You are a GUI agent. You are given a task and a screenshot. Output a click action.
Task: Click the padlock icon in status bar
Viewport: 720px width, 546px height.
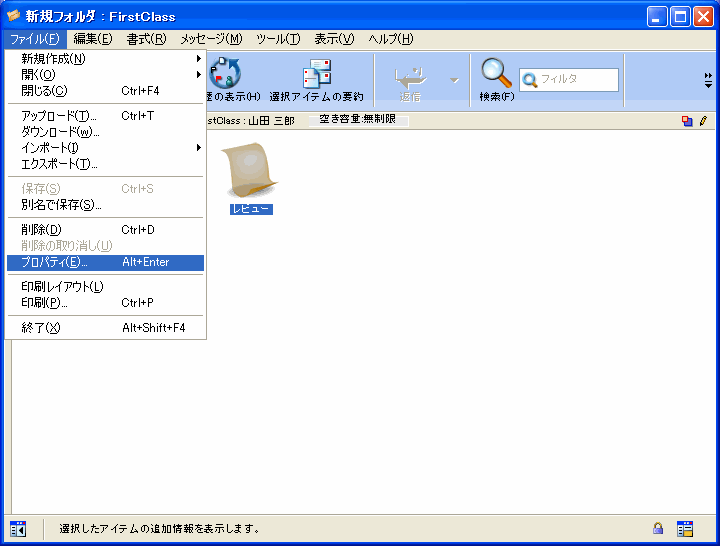click(x=658, y=528)
